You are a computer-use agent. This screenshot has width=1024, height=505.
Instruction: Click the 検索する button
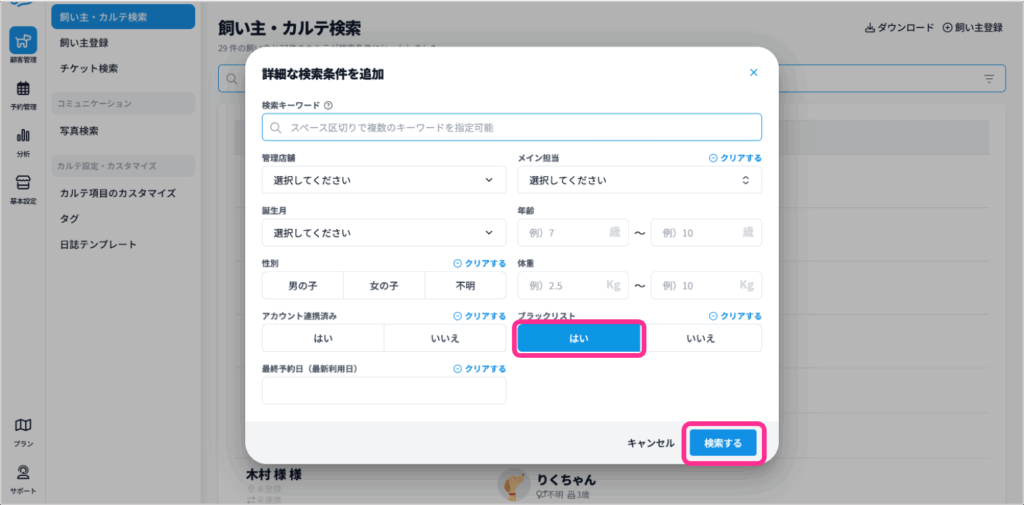pyautogui.click(x=723, y=443)
